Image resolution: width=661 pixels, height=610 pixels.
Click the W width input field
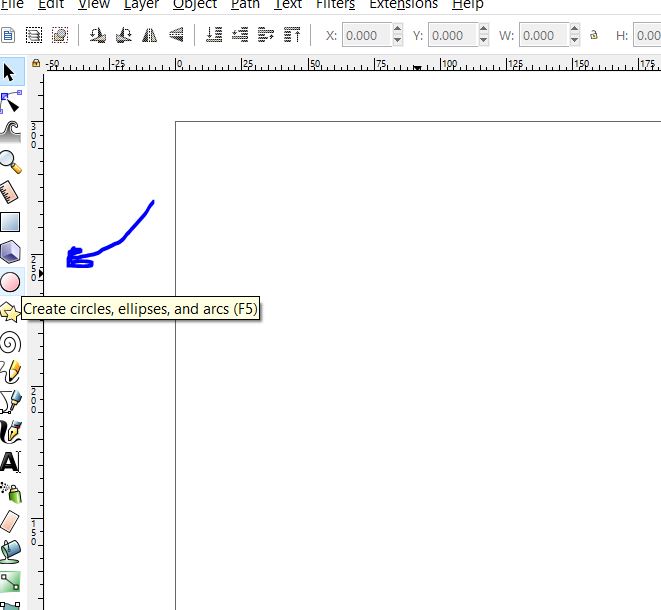tap(544, 35)
